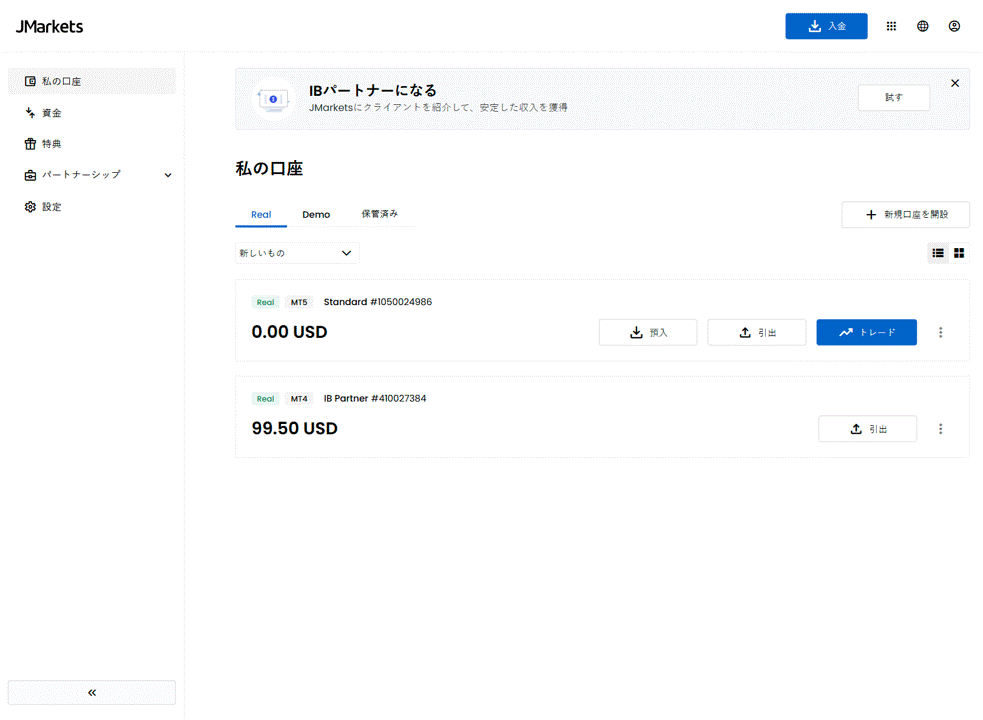Viewport: 983px width, 720px height.
Task: Select 私の口座 in the sidebar
Action: (92, 82)
